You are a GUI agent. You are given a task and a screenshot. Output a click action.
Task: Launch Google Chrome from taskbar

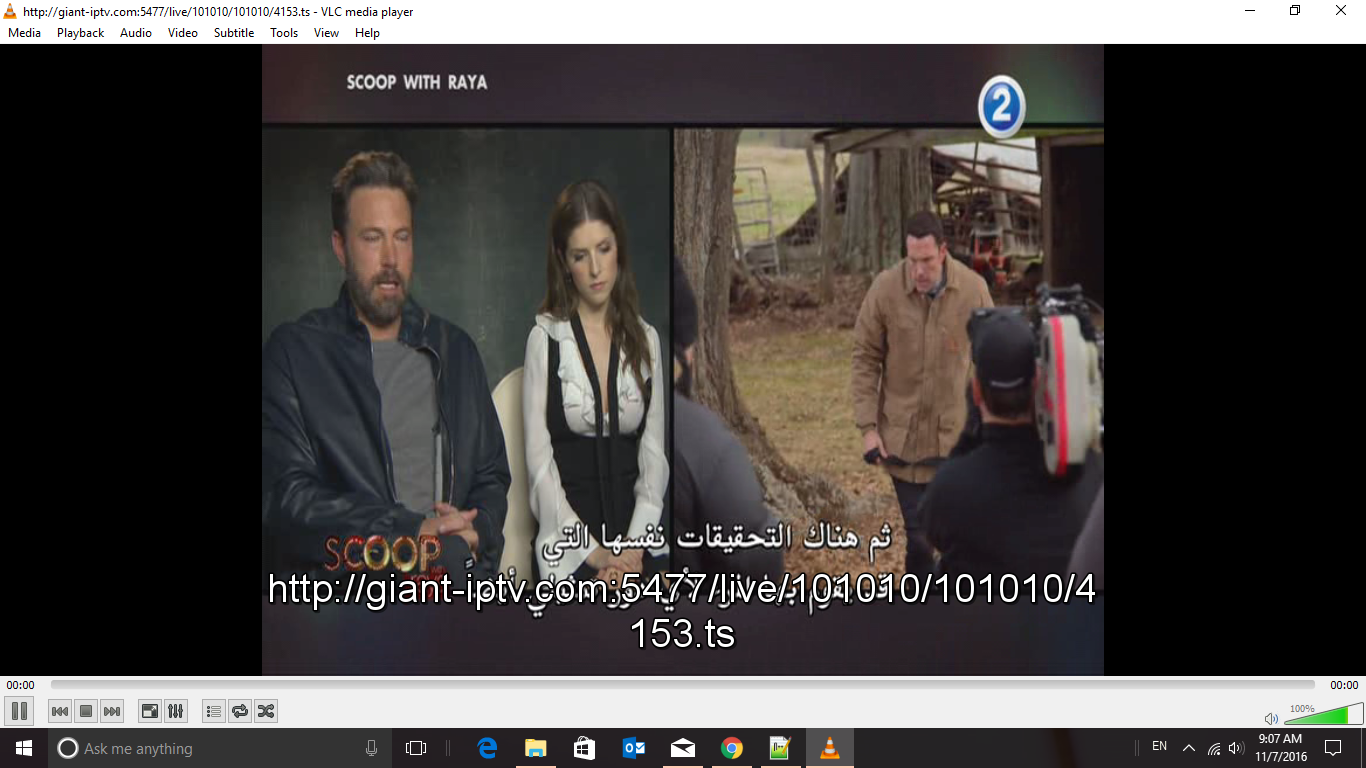(x=732, y=748)
